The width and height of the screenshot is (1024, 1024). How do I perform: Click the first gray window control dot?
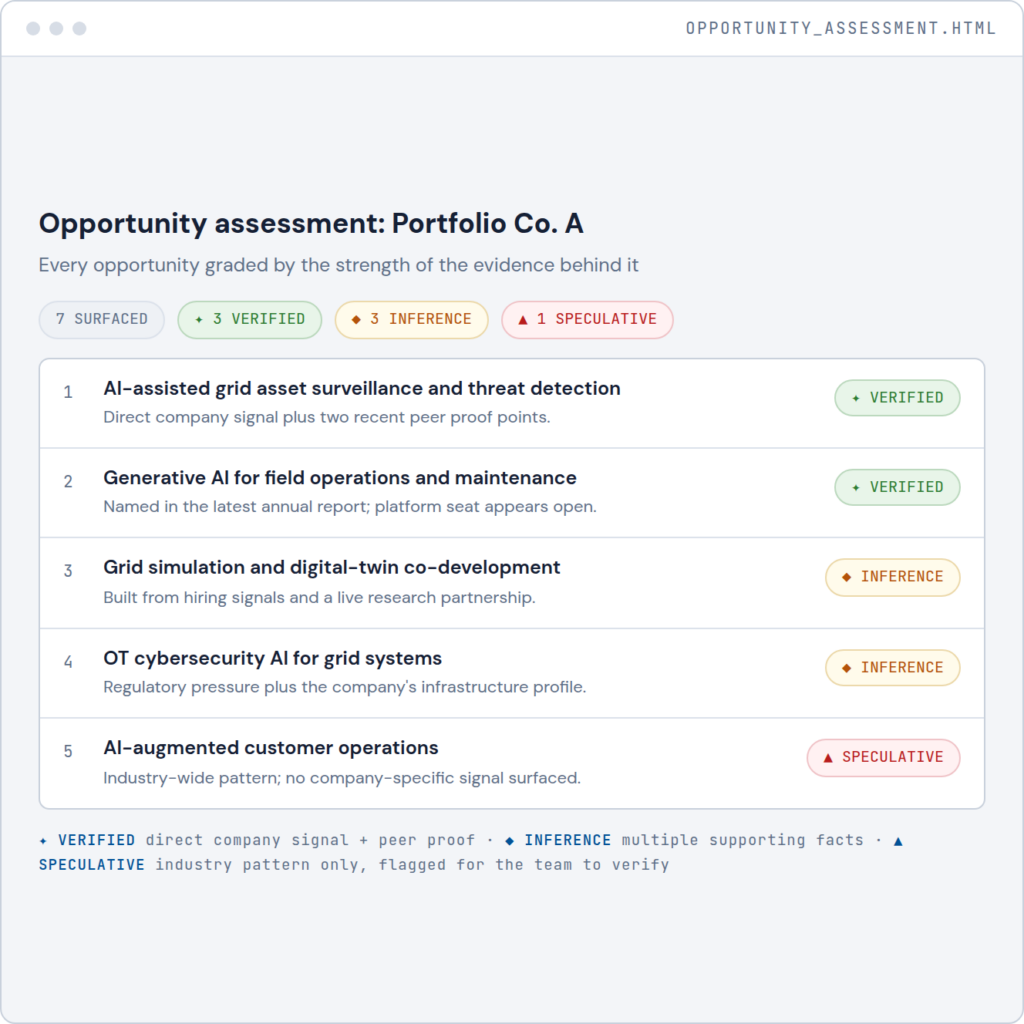[x=33, y=28]
